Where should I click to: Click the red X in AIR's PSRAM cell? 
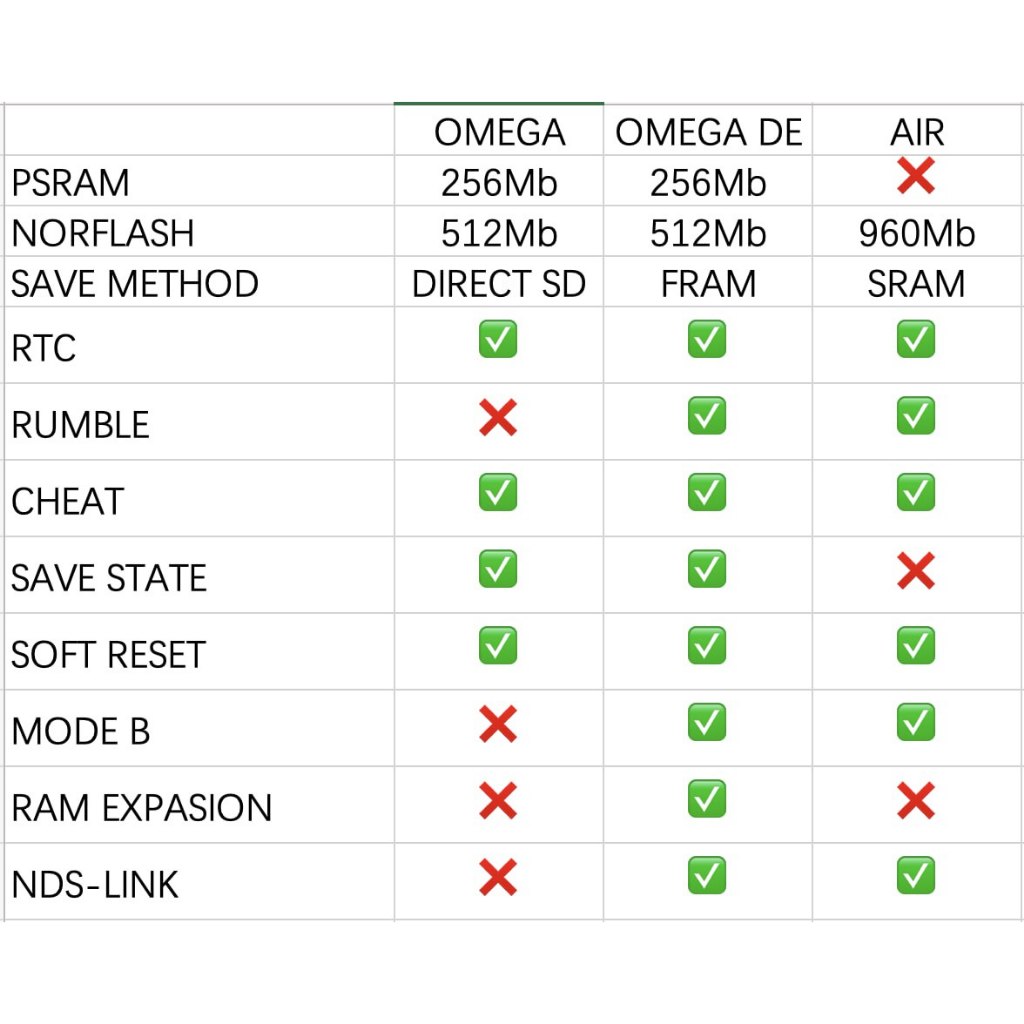coord(916,177)
